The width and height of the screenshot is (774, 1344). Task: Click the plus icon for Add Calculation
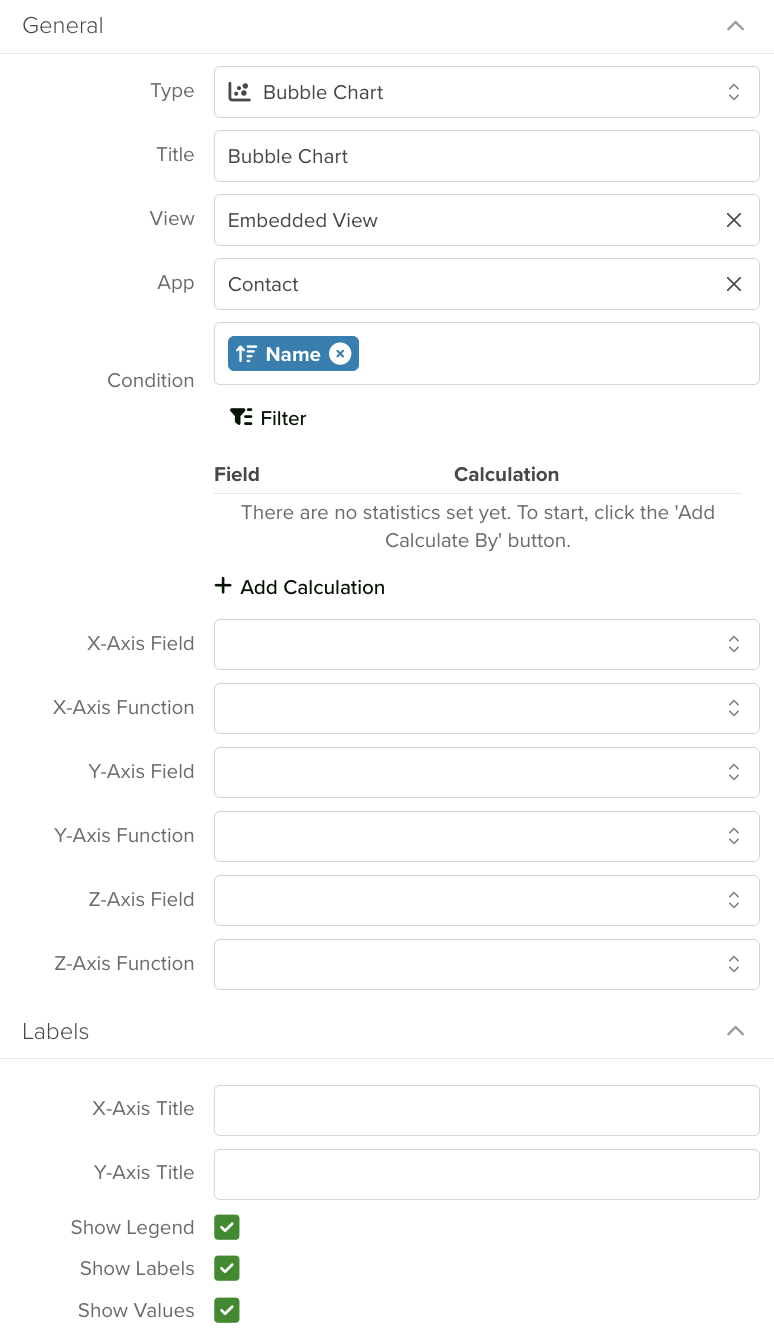coord(223,586)
